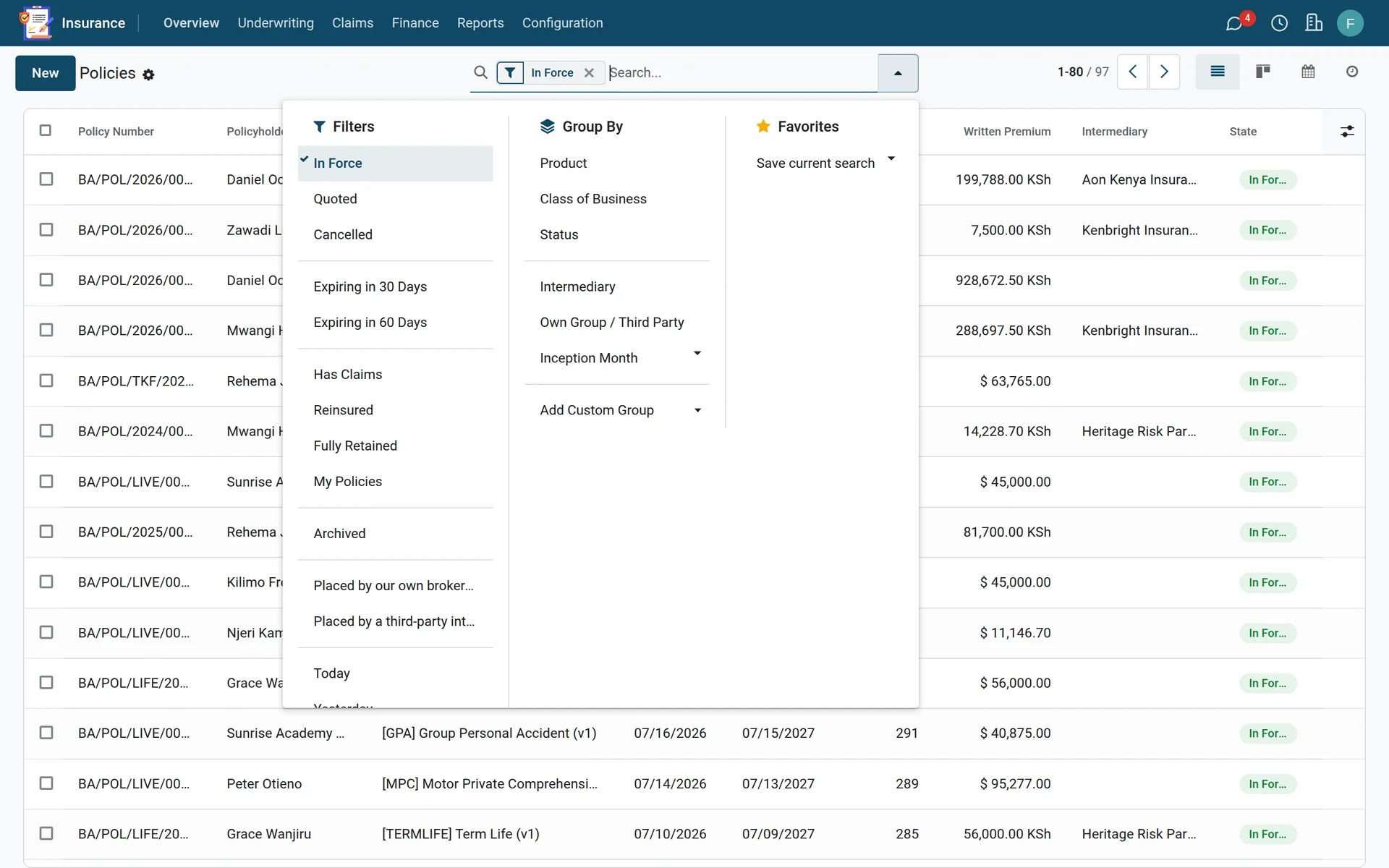Group by Class of Business
The image size is (1389, 868).
616,199
